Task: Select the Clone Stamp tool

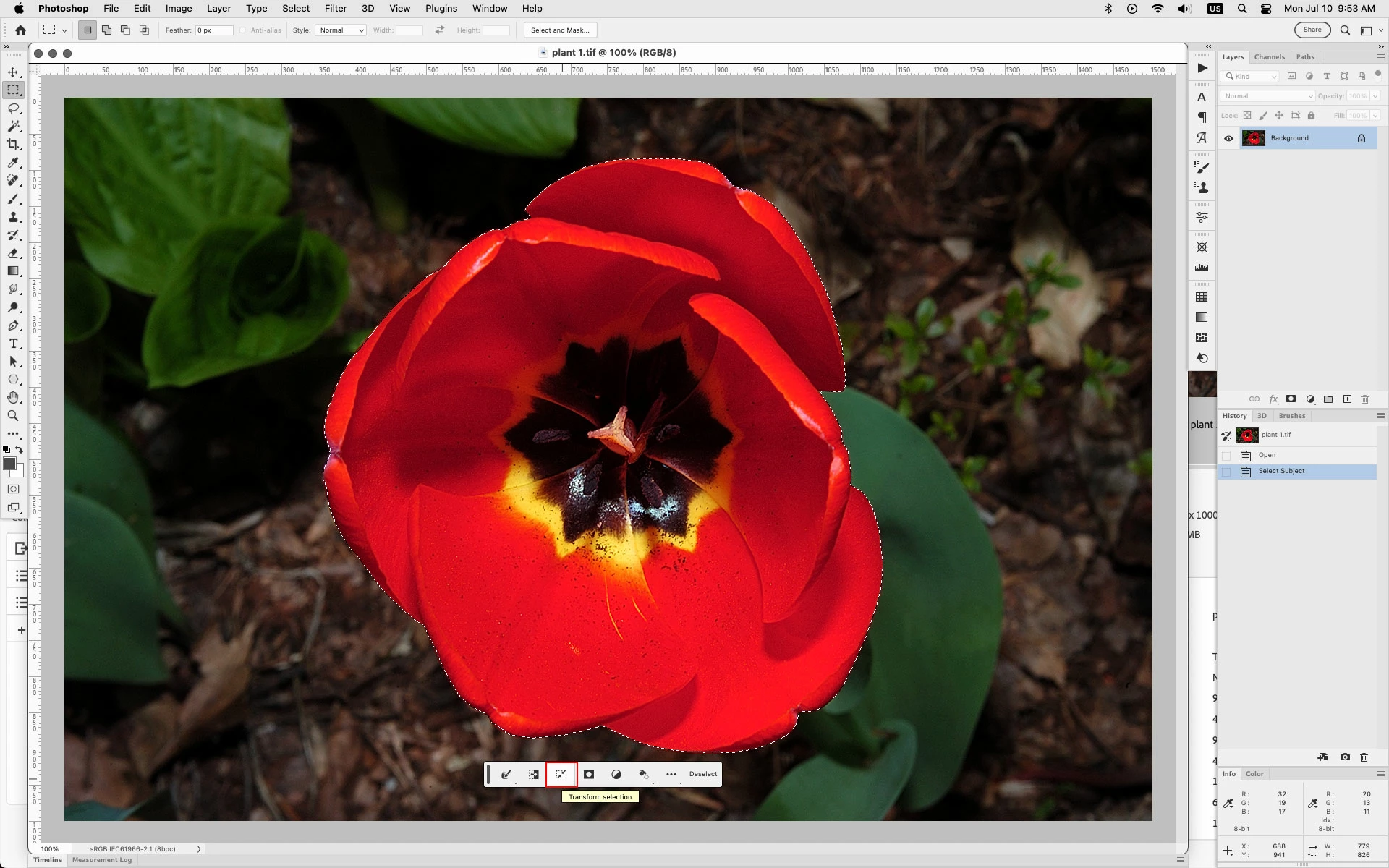Action: pyautogui.click(x=13, y=217)
